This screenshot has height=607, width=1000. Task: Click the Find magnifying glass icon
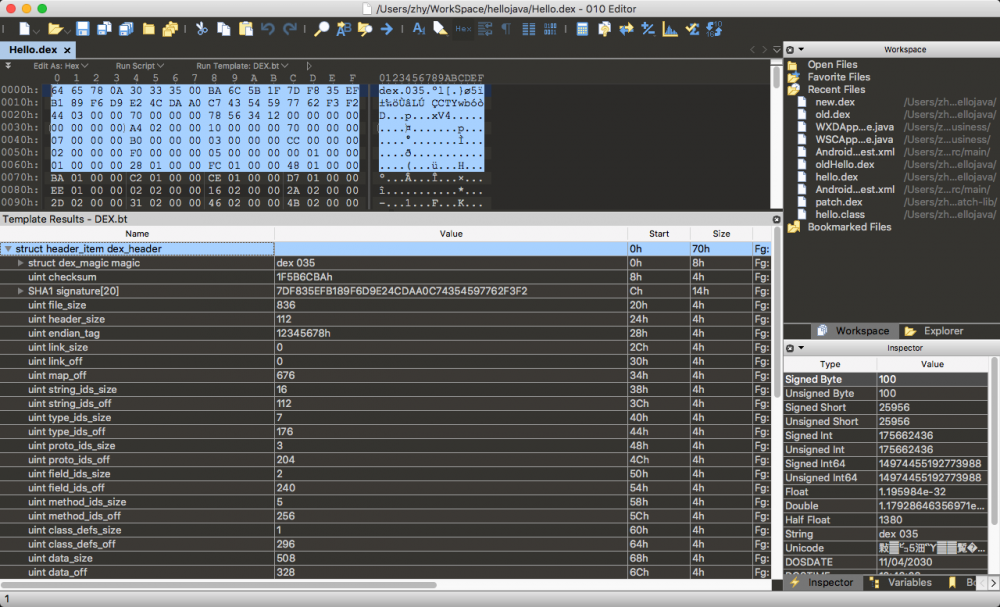click(321, 29)
